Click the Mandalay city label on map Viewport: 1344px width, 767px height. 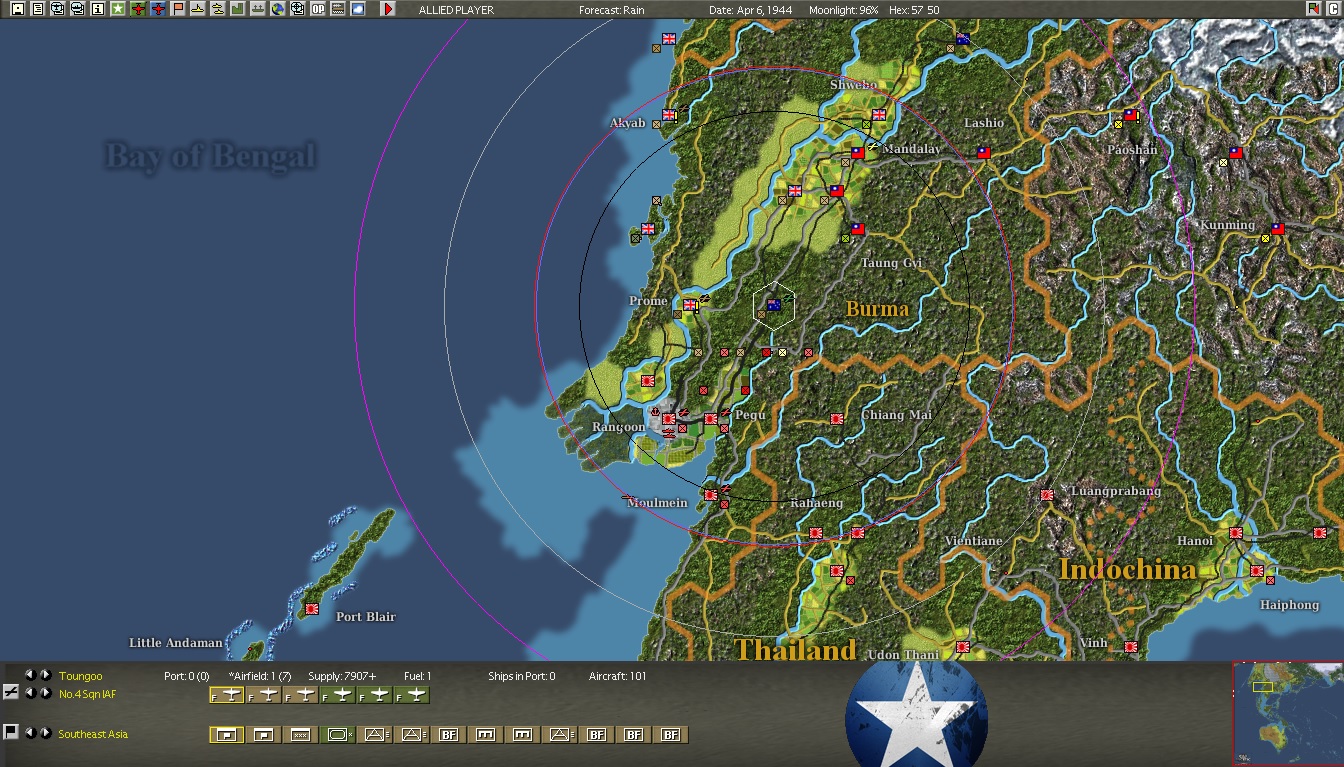(x=911, y=149)
